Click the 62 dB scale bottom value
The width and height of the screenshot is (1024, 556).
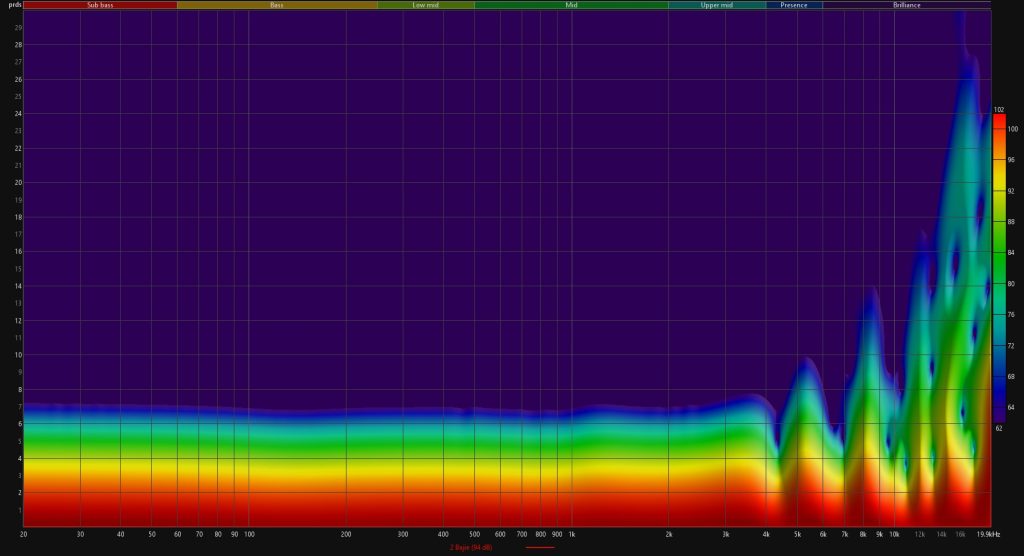point(998,427)
